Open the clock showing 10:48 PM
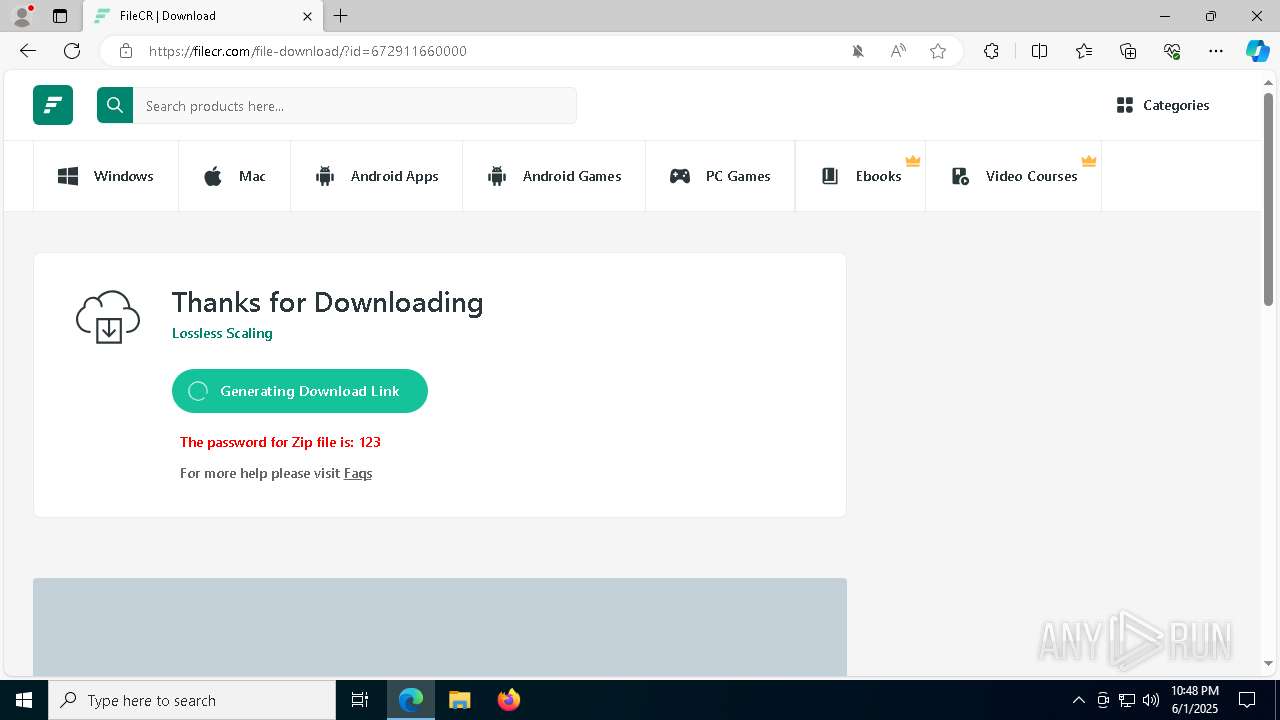The image size is (1280, 720). coord(1195,700)
